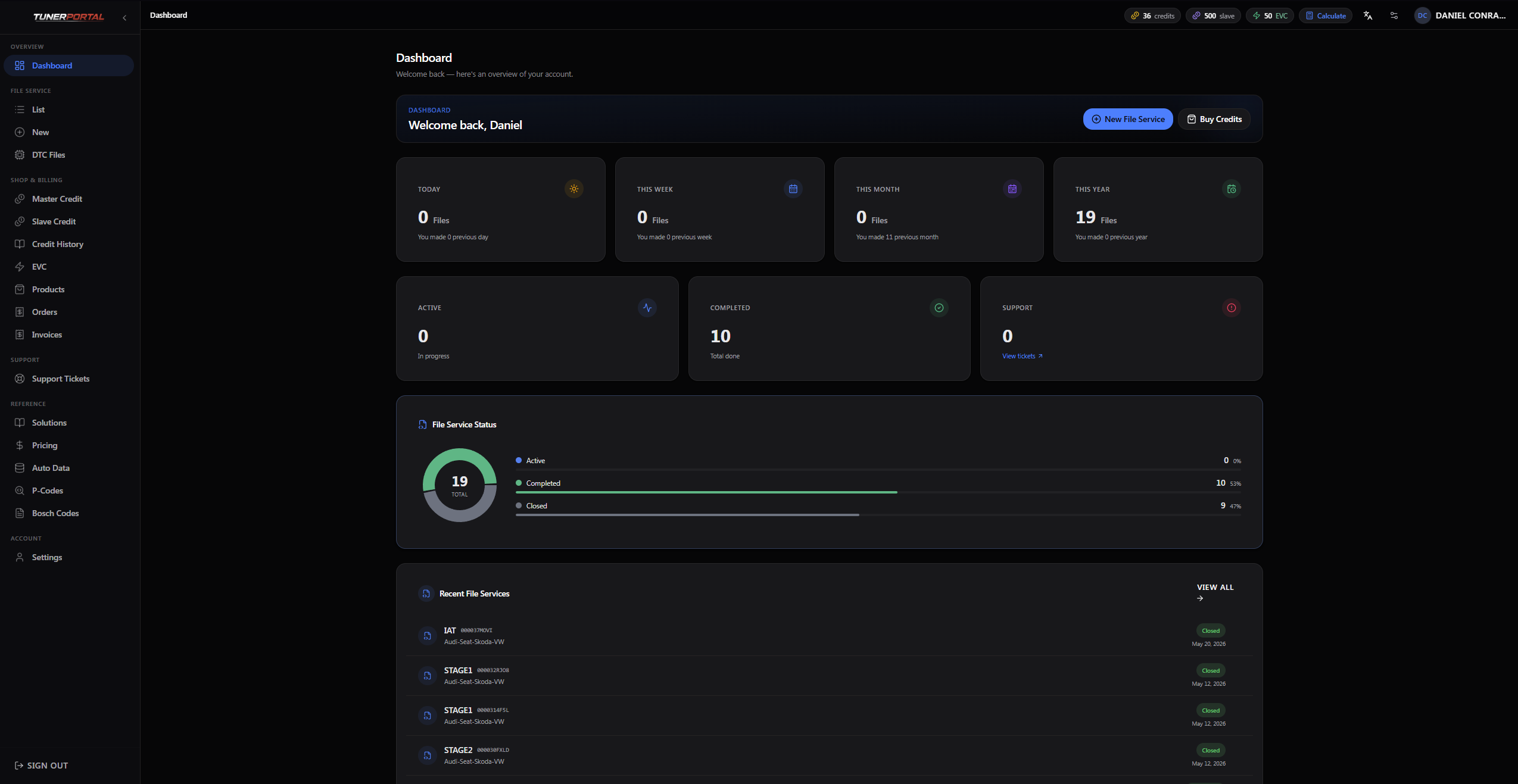The height and width of the screenshot is (784, 1518).
Task: Go to Master Credit page
Action: (68, 199)
